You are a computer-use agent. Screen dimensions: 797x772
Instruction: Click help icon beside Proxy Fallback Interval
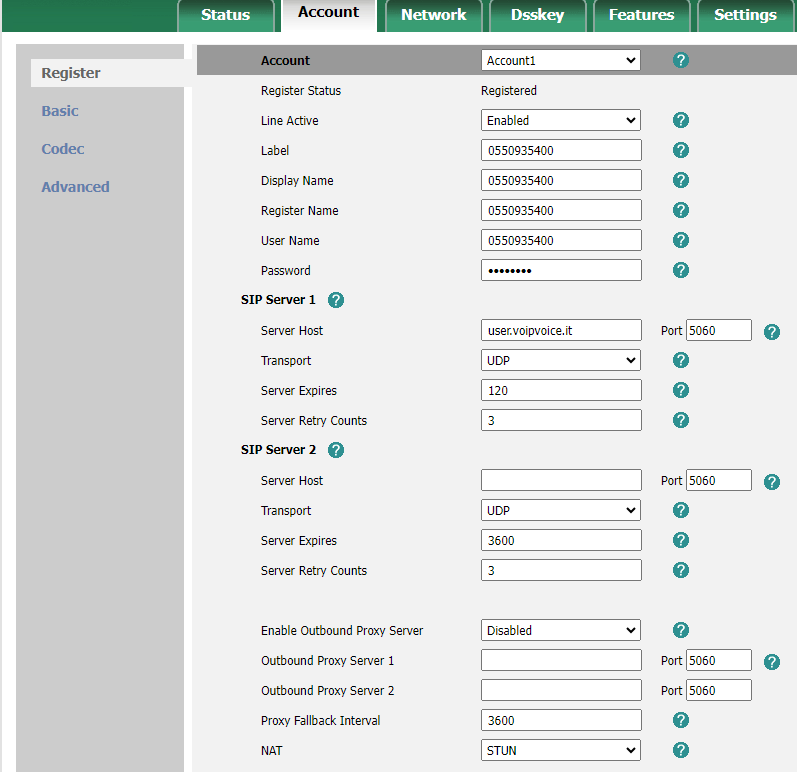click(681, 720)
